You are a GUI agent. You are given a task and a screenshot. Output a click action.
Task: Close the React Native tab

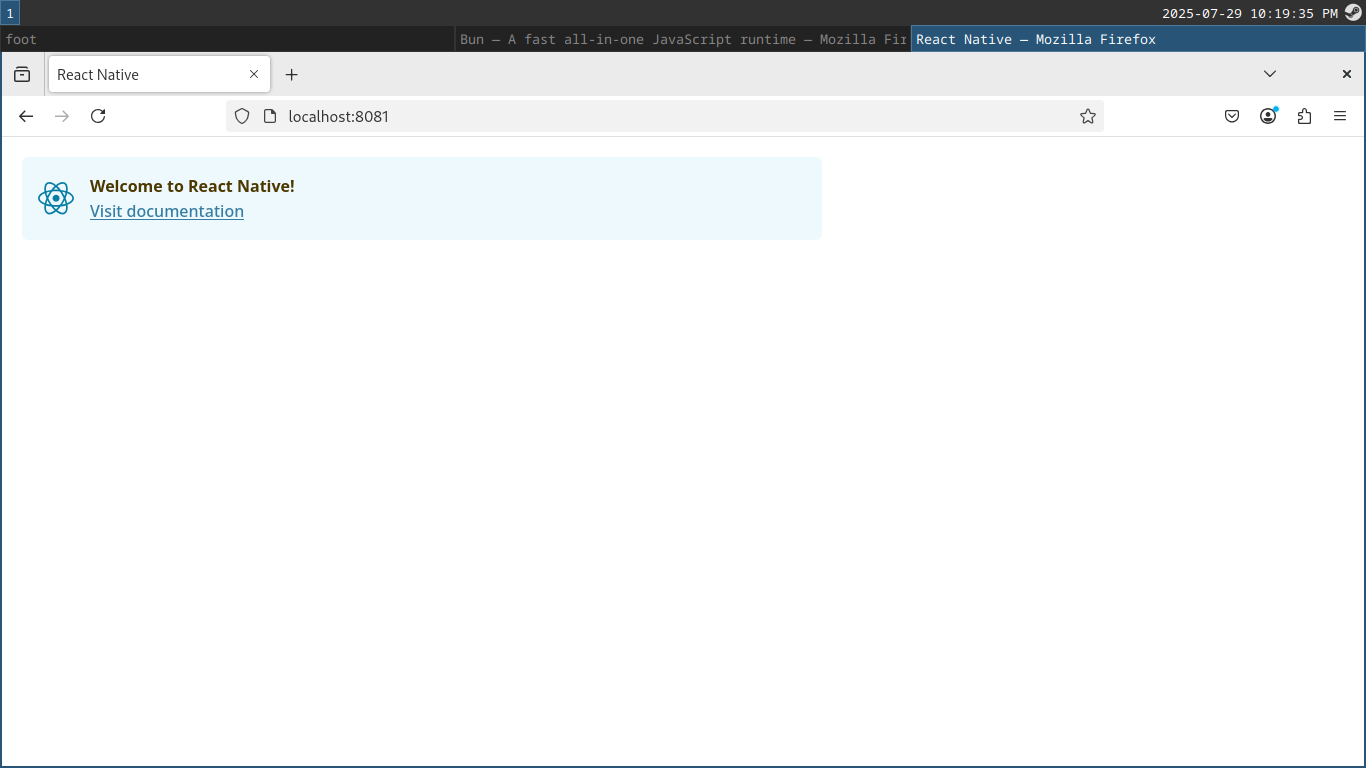pos(254,74)
